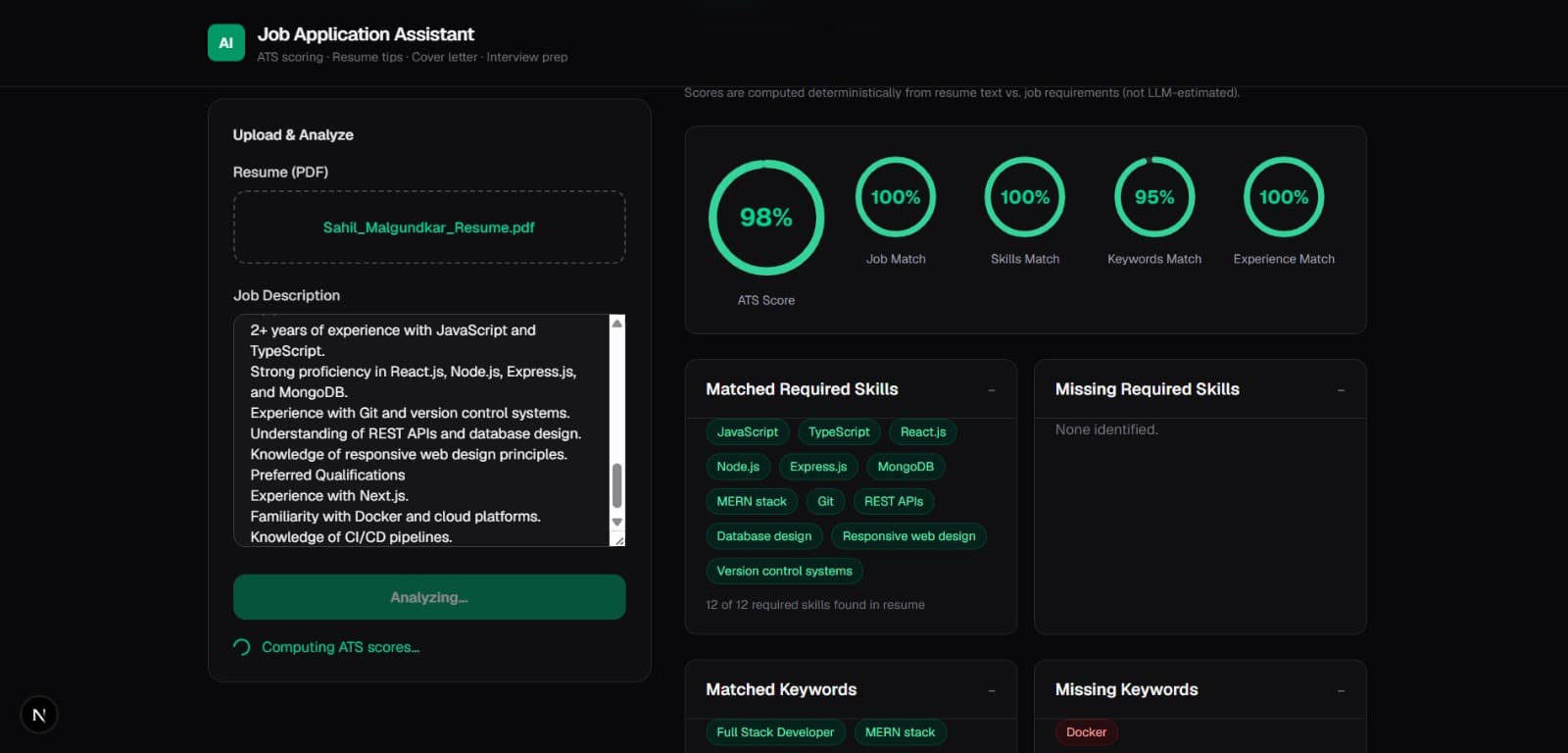Click the Experience with Next.js. line
This screenshot has width=1568, height=753.
[x=329, y=496]
